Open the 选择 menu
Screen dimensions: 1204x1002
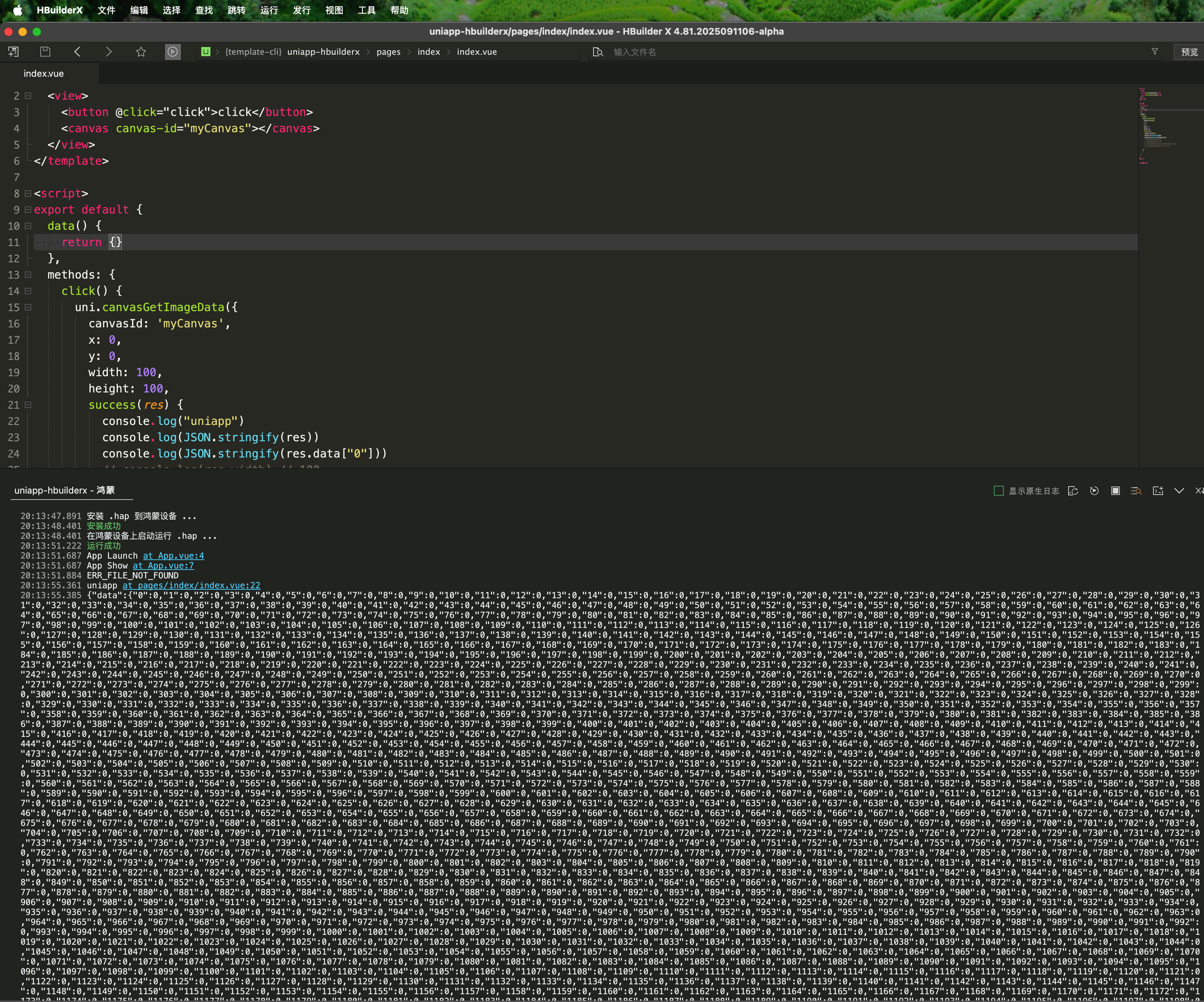coord(172,10)
